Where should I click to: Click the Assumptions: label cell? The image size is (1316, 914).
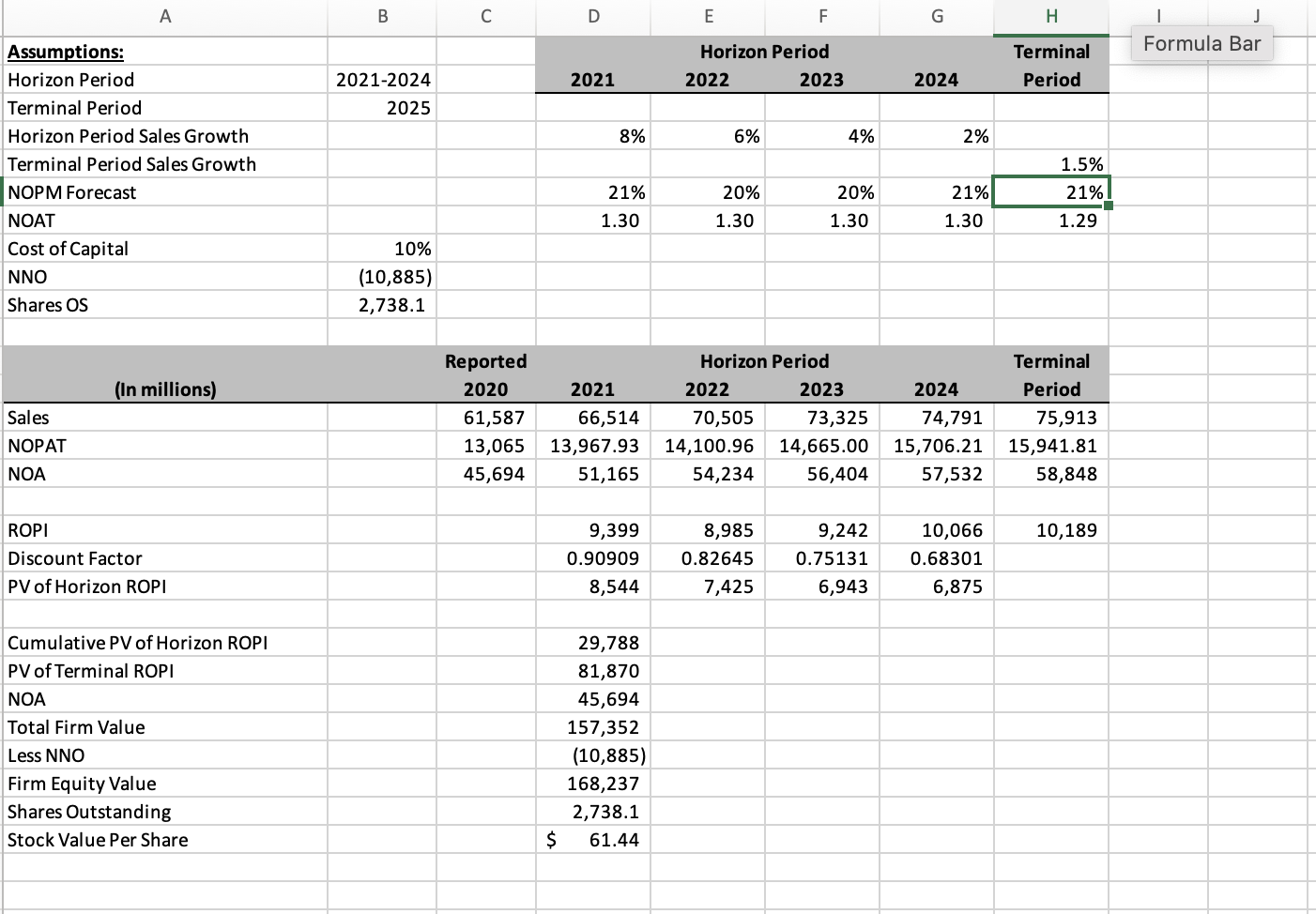(66, 52)
